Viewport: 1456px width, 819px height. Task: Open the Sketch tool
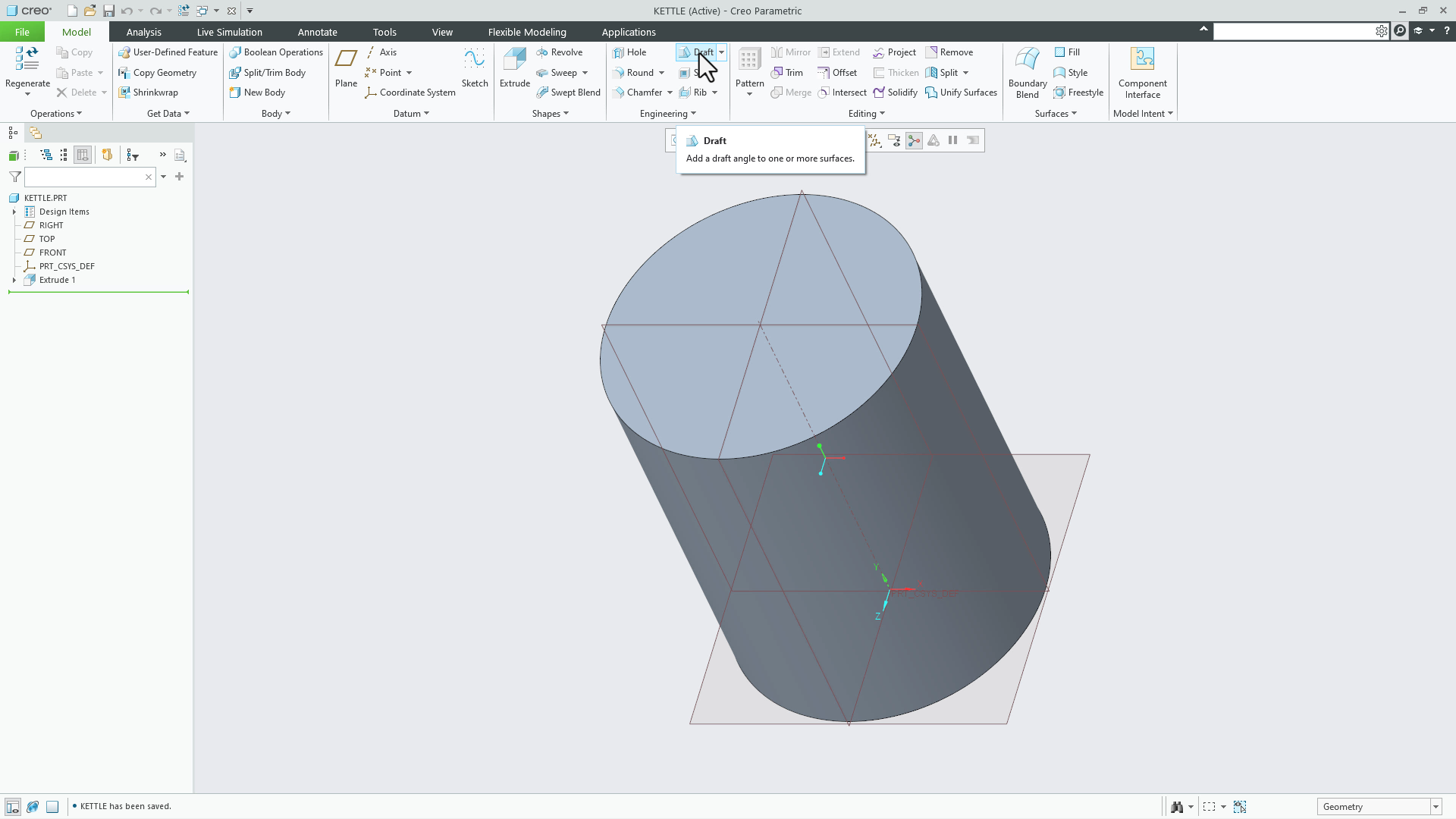(x=474, y=68)
